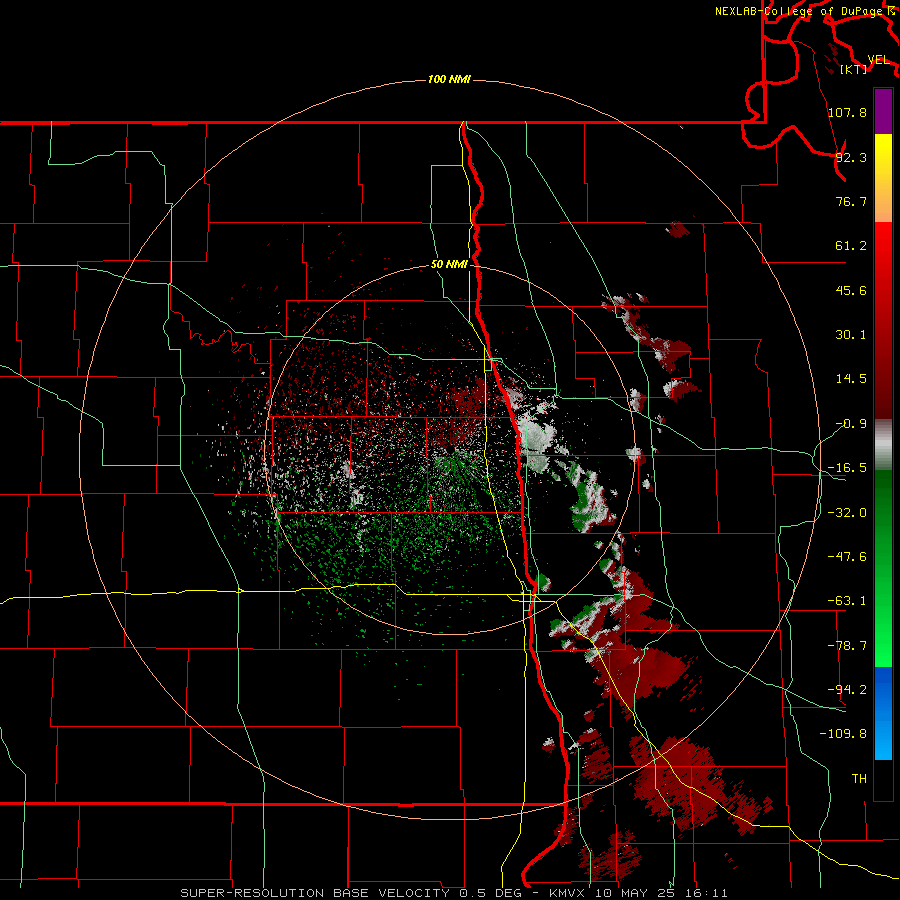Viewport: 900px width, 900px height.
Task: Pick the blue segment of the color bar
Action: pos(883,713)
